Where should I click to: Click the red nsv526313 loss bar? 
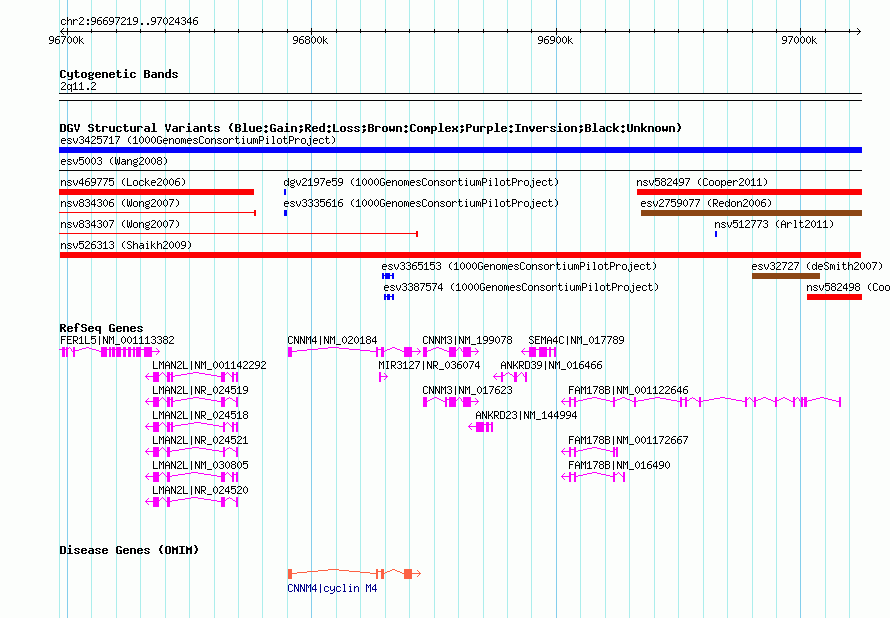[460, 255]
